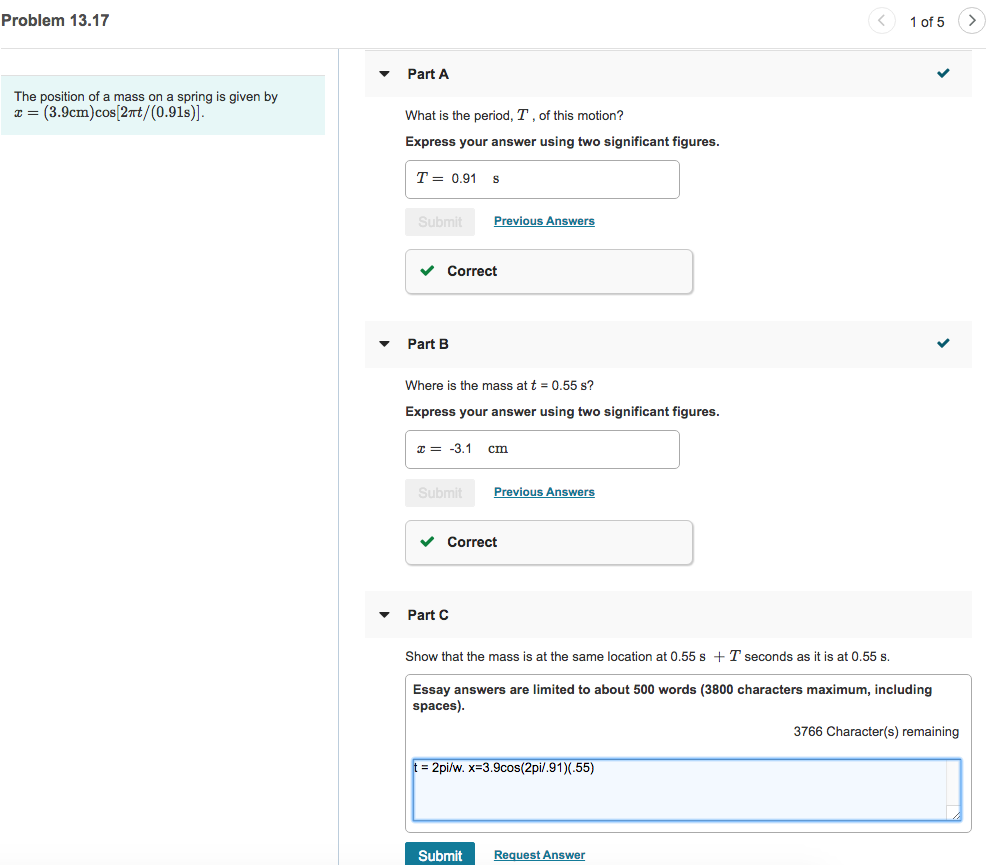
Task: Select the problem statement panel on the left
Action: click(x=165, y=104)
